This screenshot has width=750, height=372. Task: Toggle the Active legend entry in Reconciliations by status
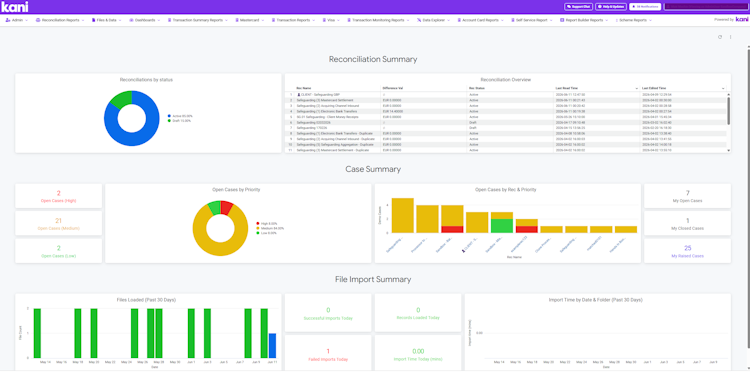[x=180, y=116]
